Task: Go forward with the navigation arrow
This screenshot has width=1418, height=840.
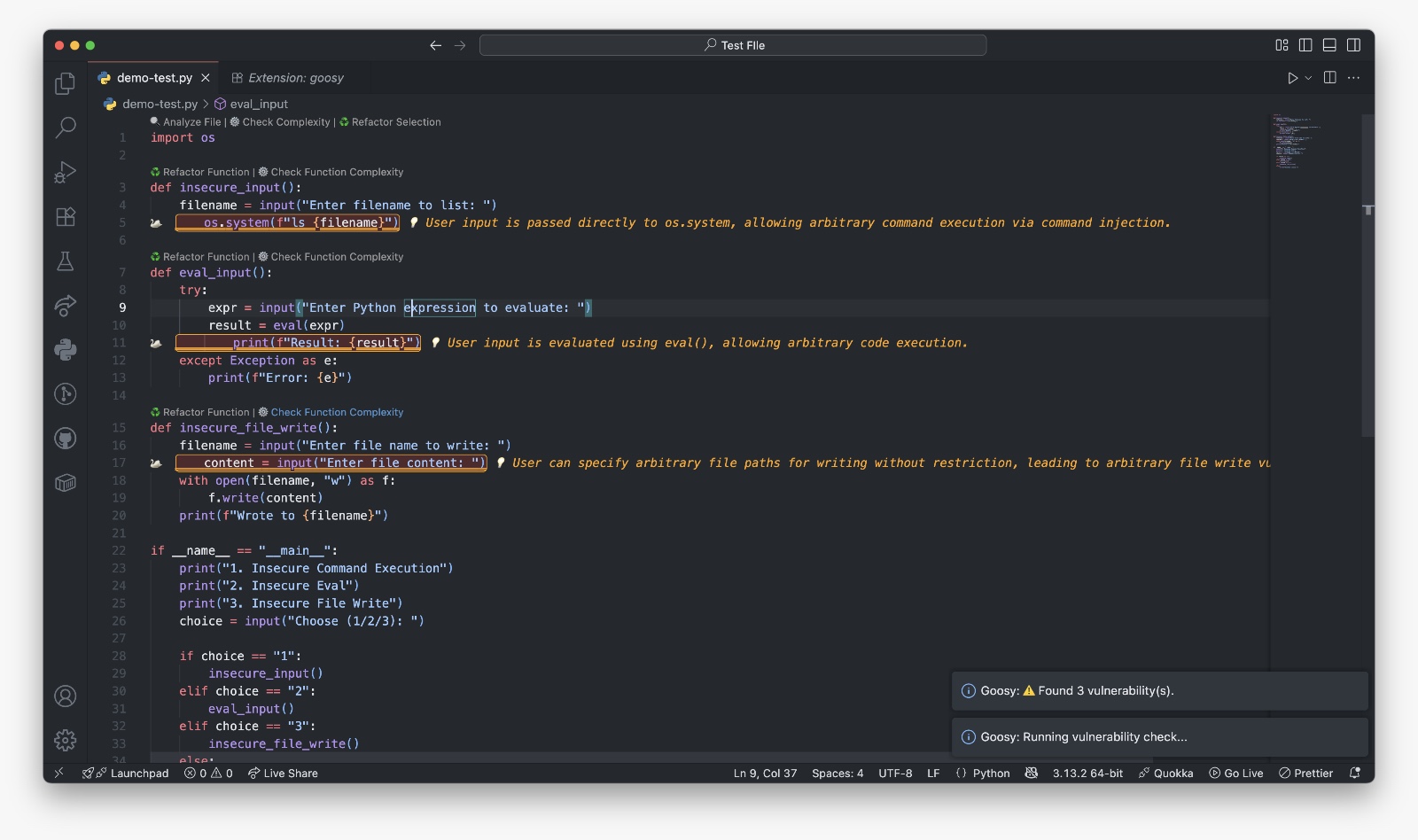Action: [x=460, y=45]
